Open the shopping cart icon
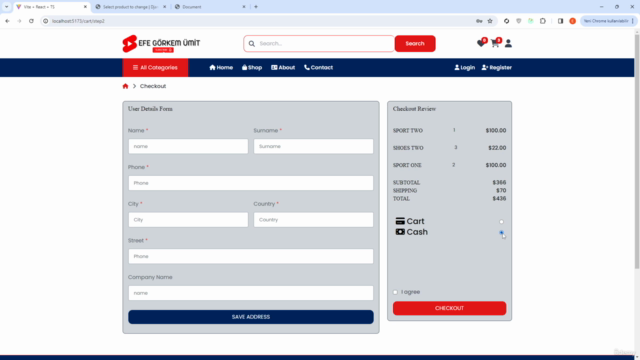 point(495,43)
